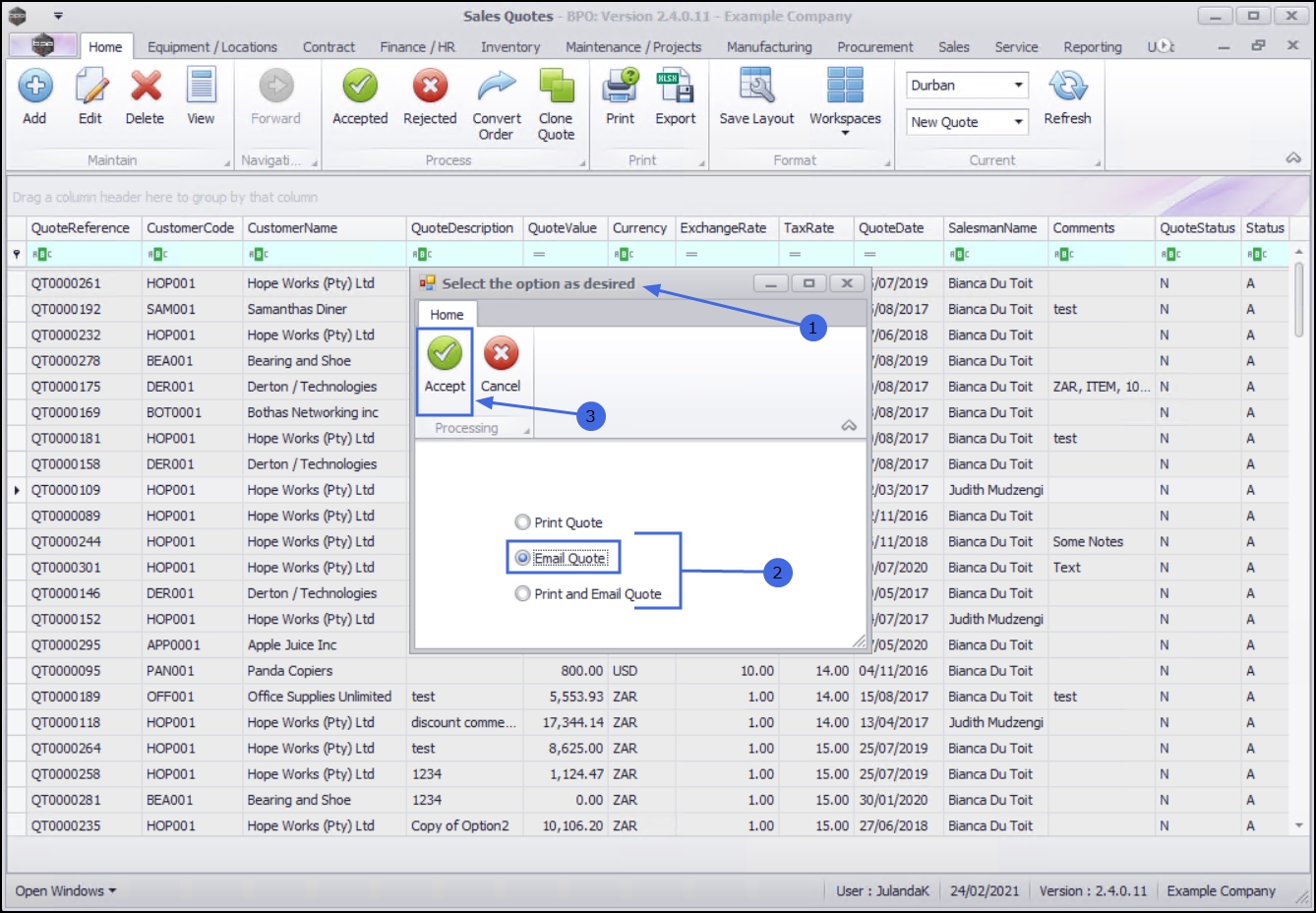Sort by CustomerName column header
1316x913 pixels.
(x=325, y=228)
